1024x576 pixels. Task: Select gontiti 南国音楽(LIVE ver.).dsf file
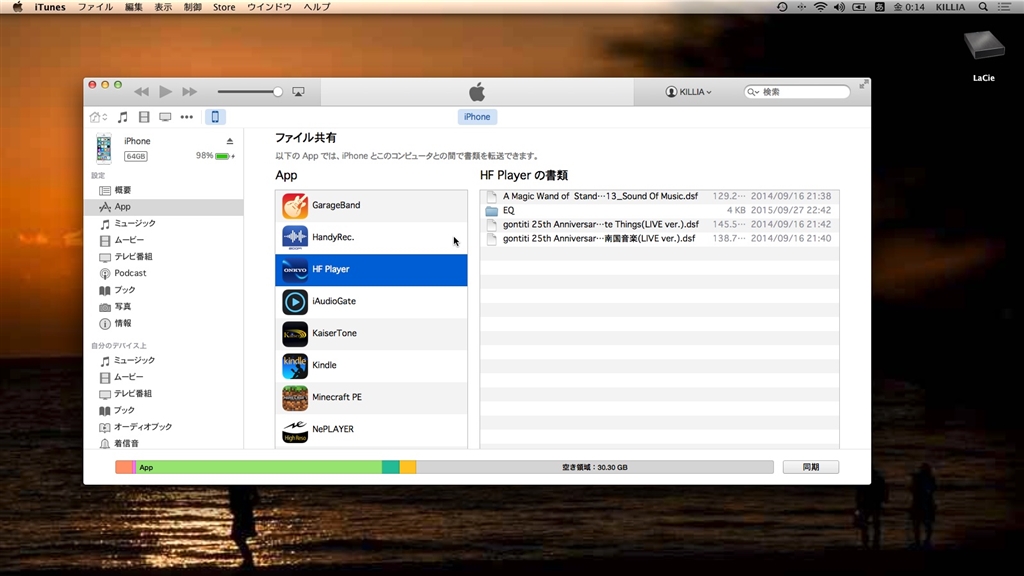660,238
